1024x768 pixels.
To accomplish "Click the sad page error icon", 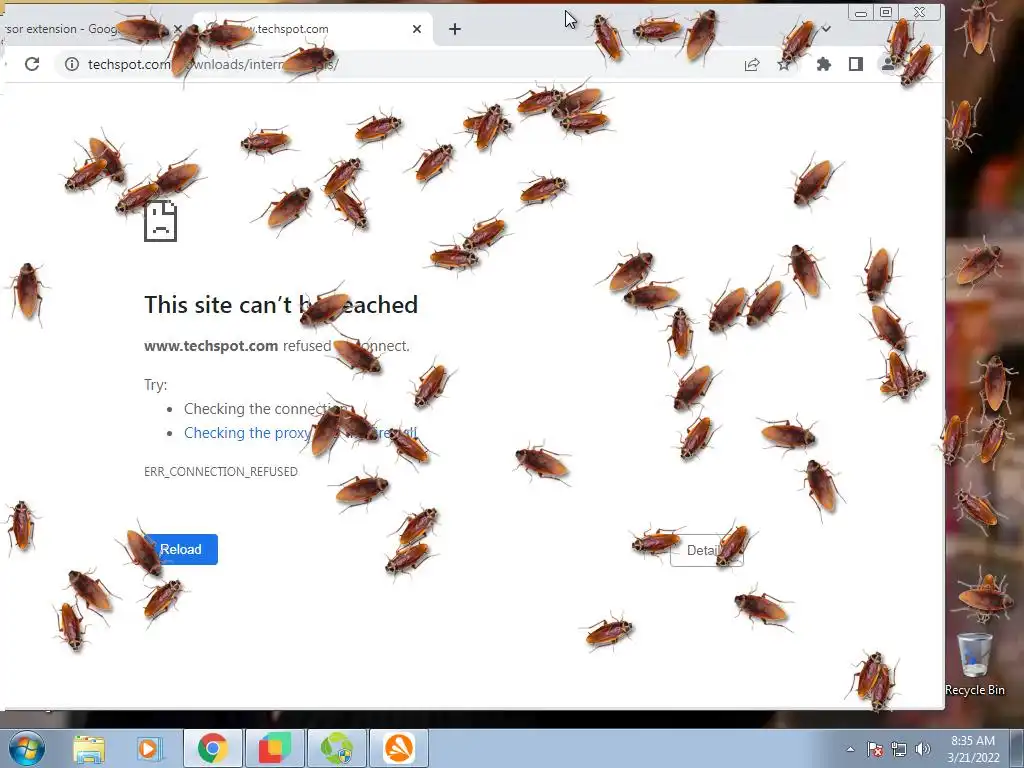I will (x=161, y=221).
